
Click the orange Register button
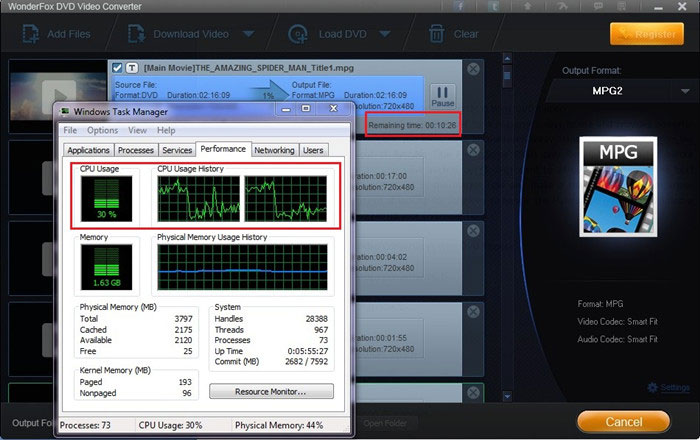[646, 34]
